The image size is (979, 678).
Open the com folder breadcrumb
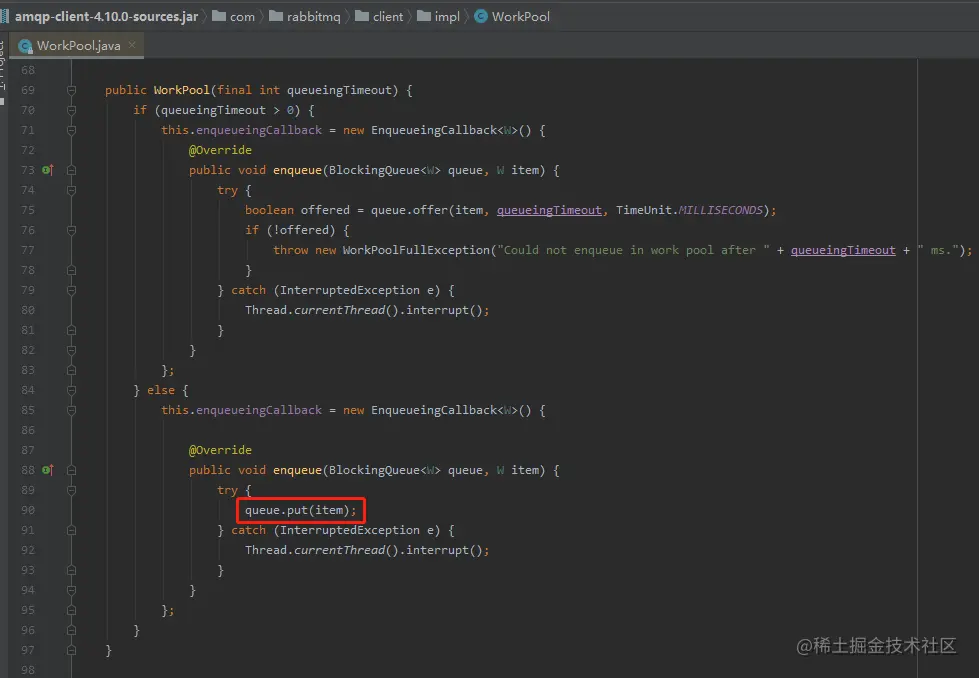click(242, 17)
